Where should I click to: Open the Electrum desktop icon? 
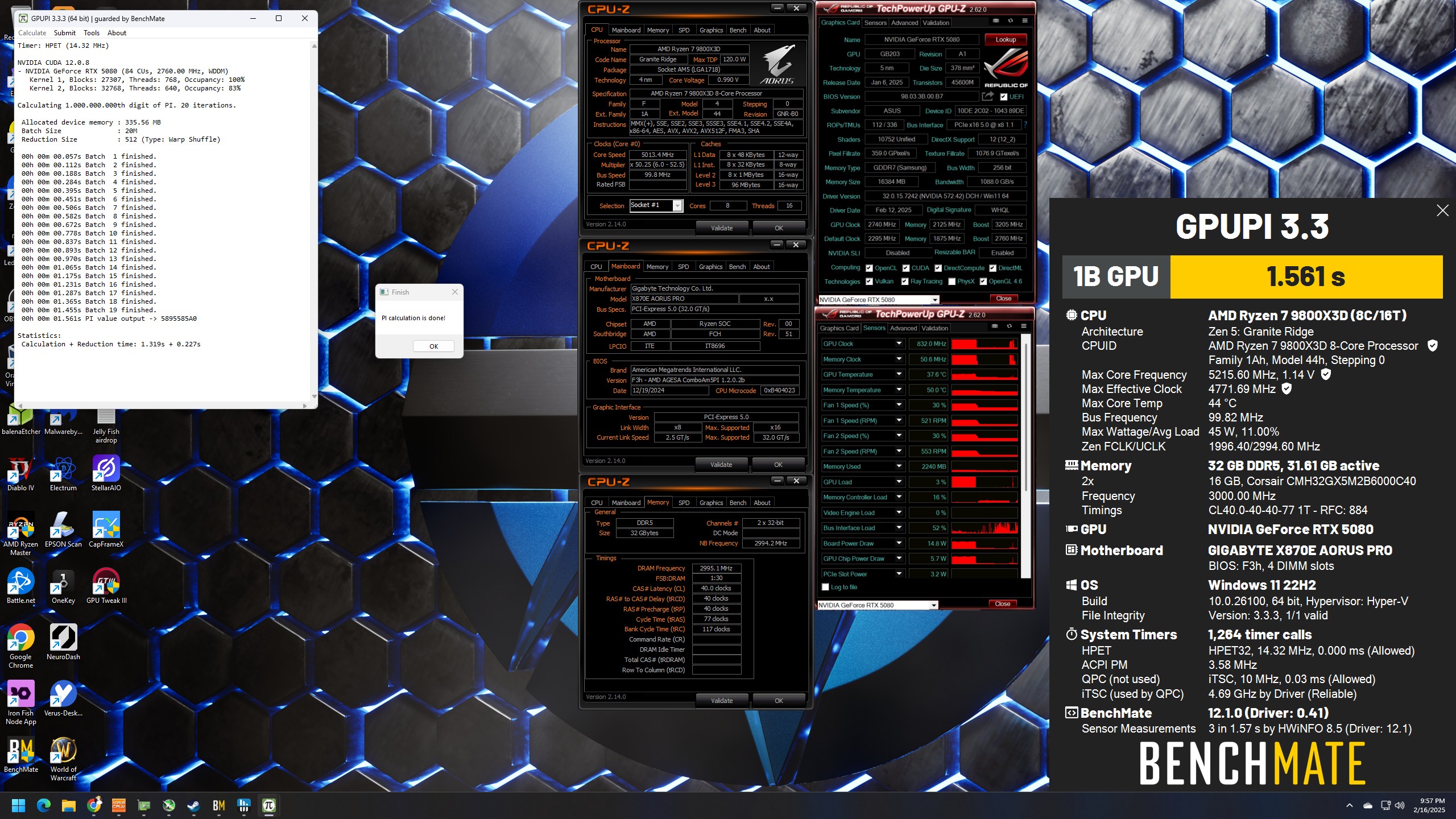pos(63,474)
